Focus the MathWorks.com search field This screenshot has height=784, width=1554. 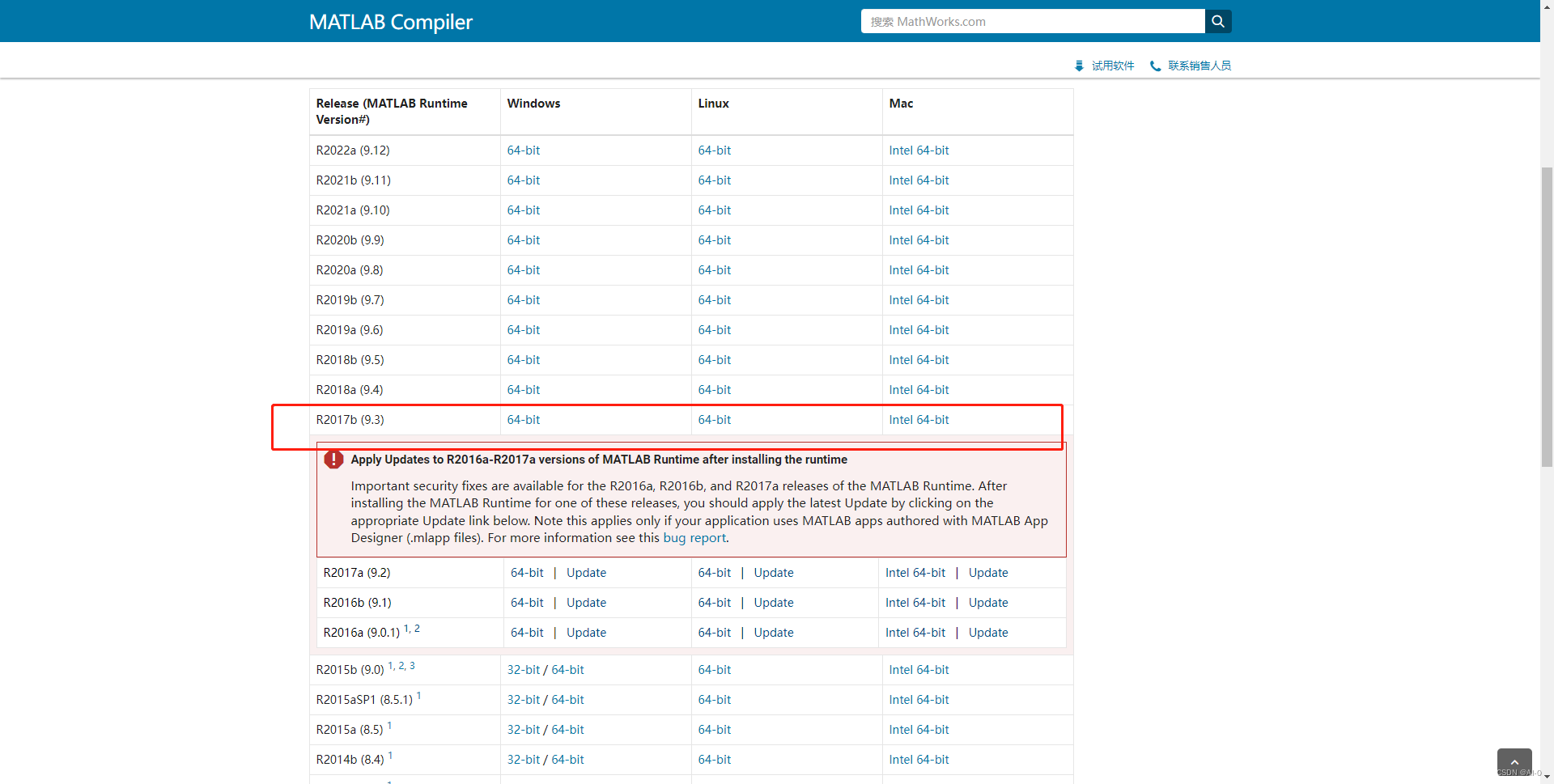[1033, 22]
